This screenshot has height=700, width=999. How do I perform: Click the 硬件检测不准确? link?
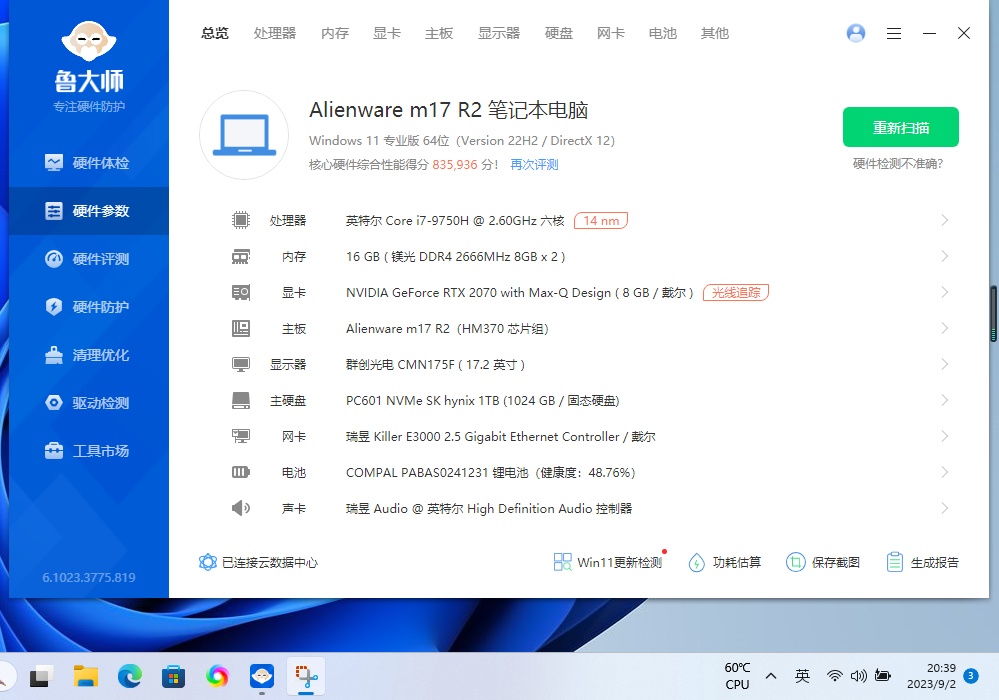(x=898, y=164)
